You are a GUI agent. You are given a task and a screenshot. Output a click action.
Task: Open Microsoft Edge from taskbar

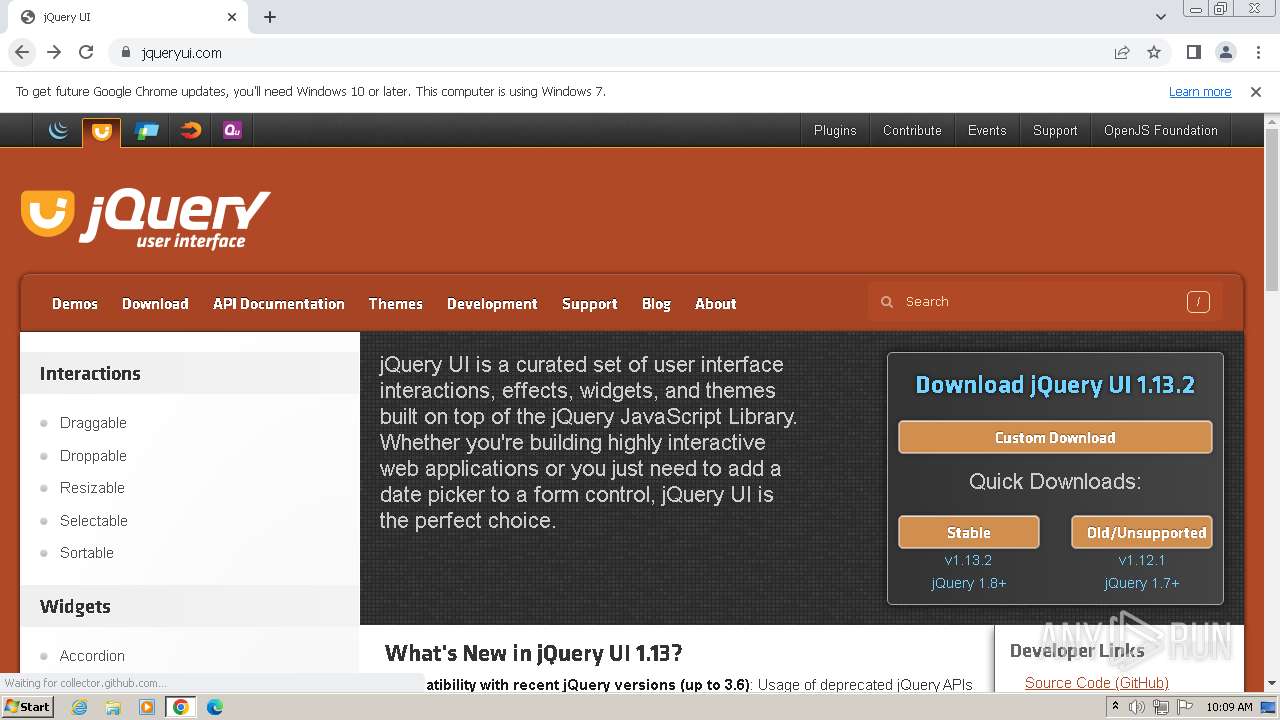click(x=215, y=707)
